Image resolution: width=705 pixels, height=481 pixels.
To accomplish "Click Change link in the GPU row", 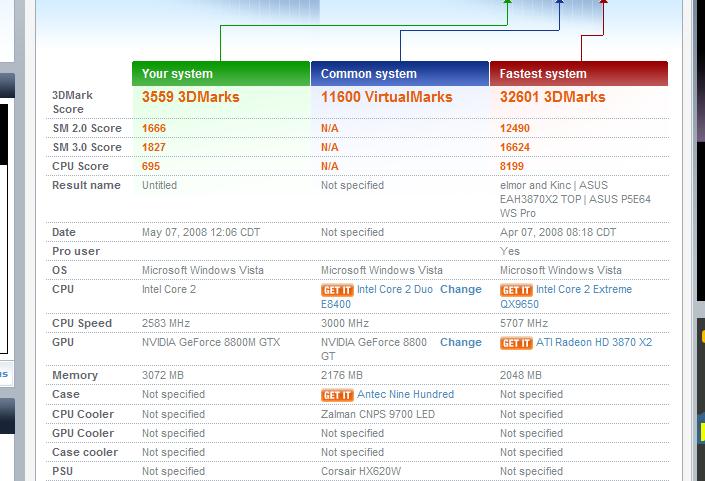I will click(x=460, y=342).
